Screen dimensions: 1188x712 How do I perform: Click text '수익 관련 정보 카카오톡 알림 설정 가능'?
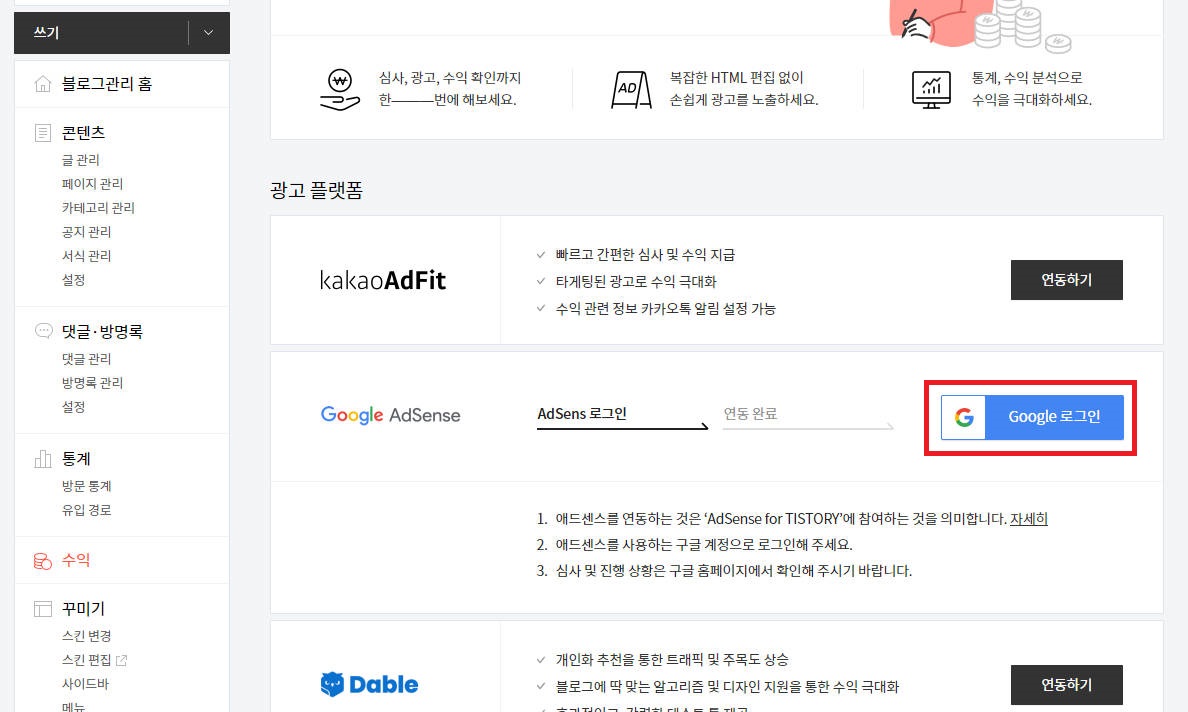click(665, 309)
